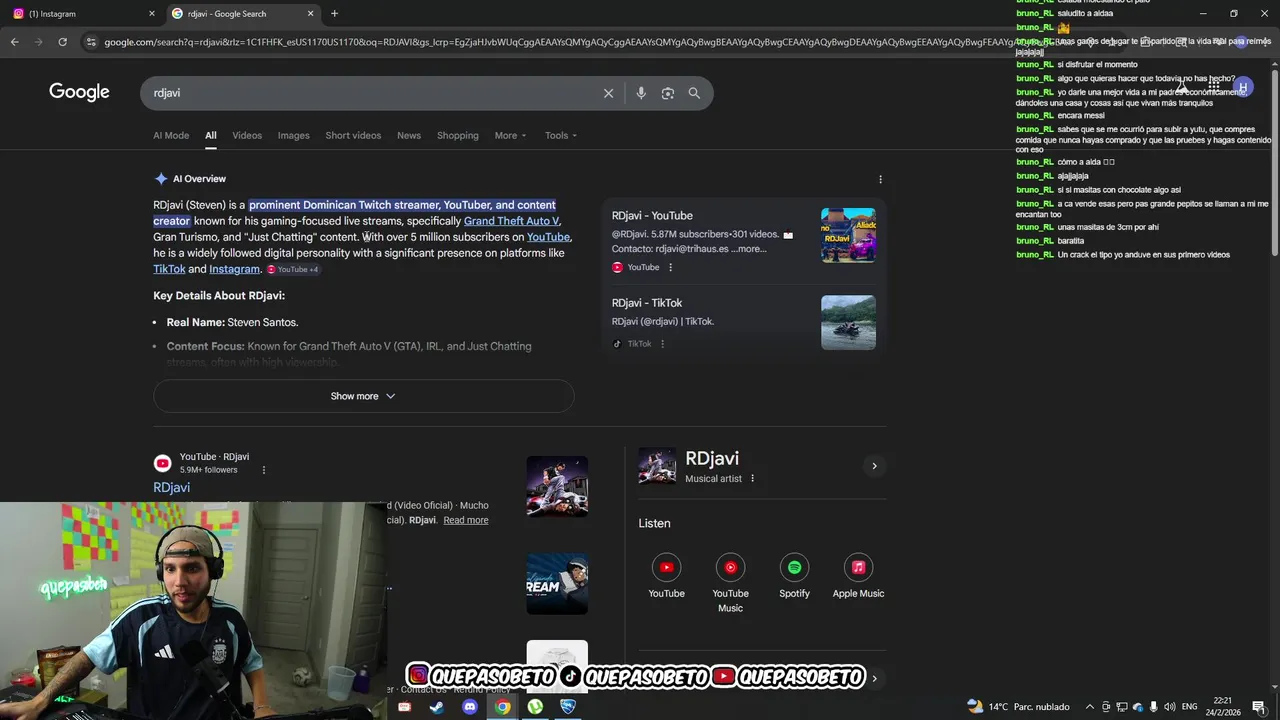The width and height of the screenshot is (1280, 720).
Task: Open the YouTube link in AI overview
Action: coord(548,237)
